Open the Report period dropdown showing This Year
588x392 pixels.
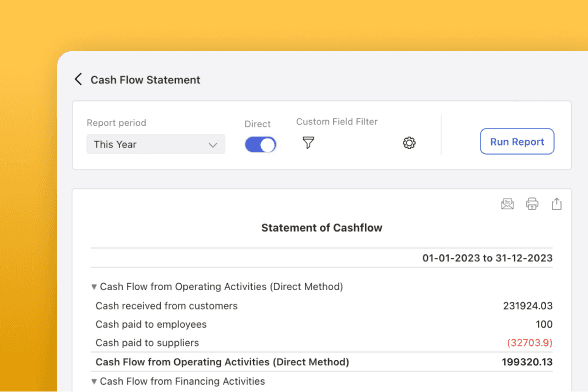(x=156, y=144)
